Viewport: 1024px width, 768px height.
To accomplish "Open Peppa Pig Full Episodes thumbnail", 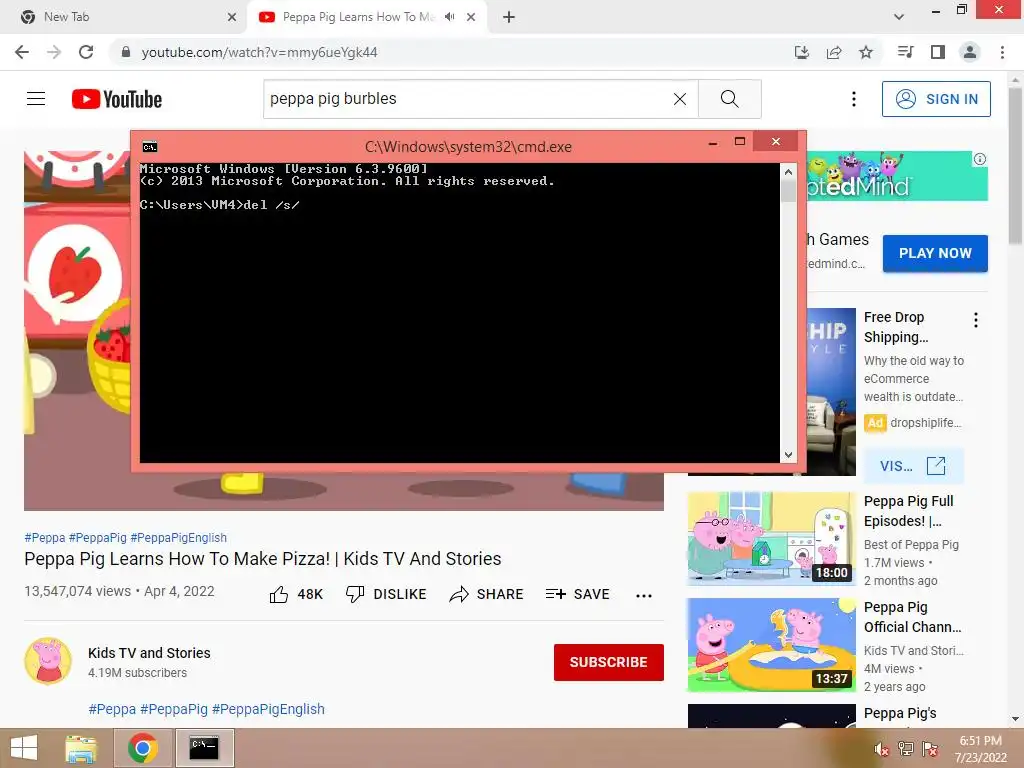I will pyautogui.click(x=771, y=538).
